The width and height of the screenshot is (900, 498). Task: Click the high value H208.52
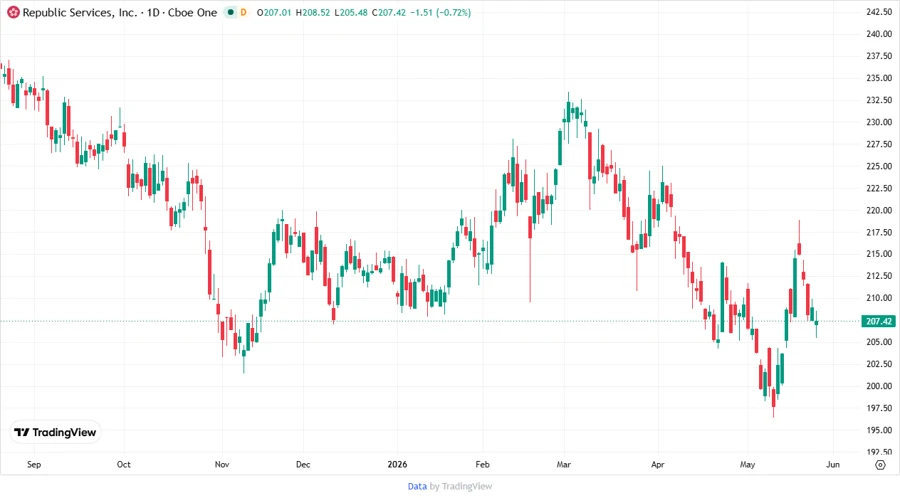313,12
